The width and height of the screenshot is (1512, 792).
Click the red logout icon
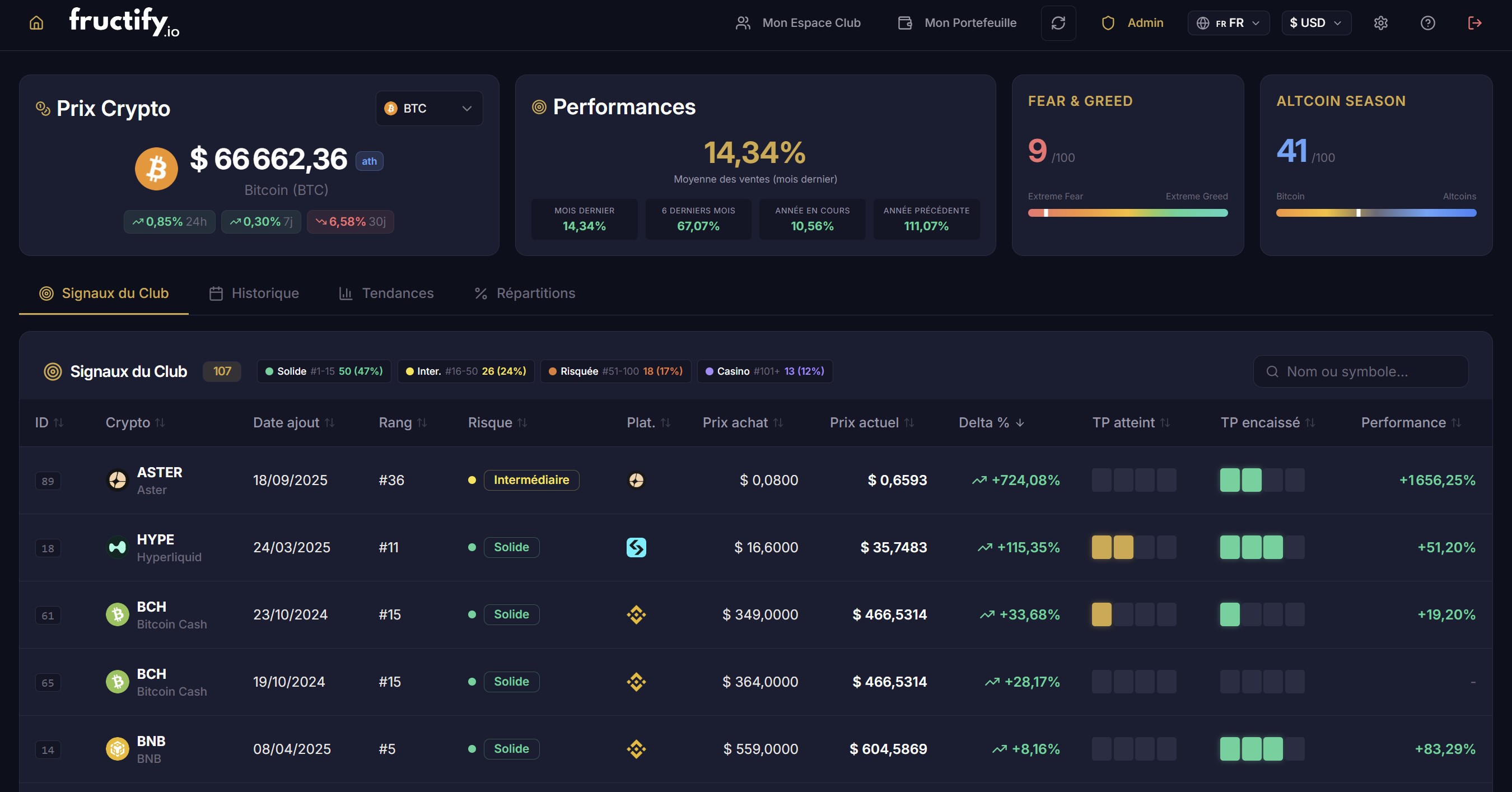point(1474,23)
